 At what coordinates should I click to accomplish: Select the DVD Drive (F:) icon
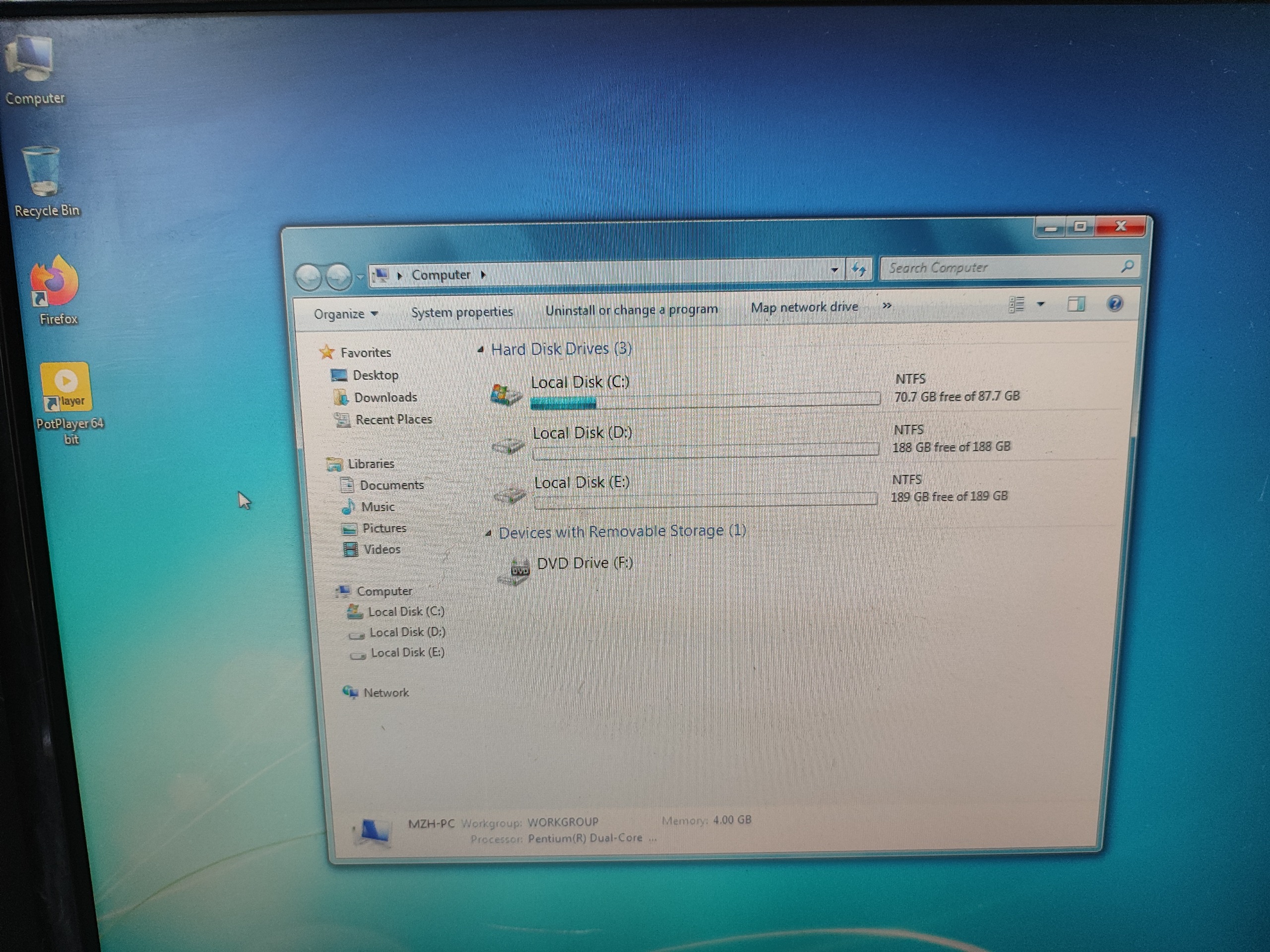click(x=514, y=571)
